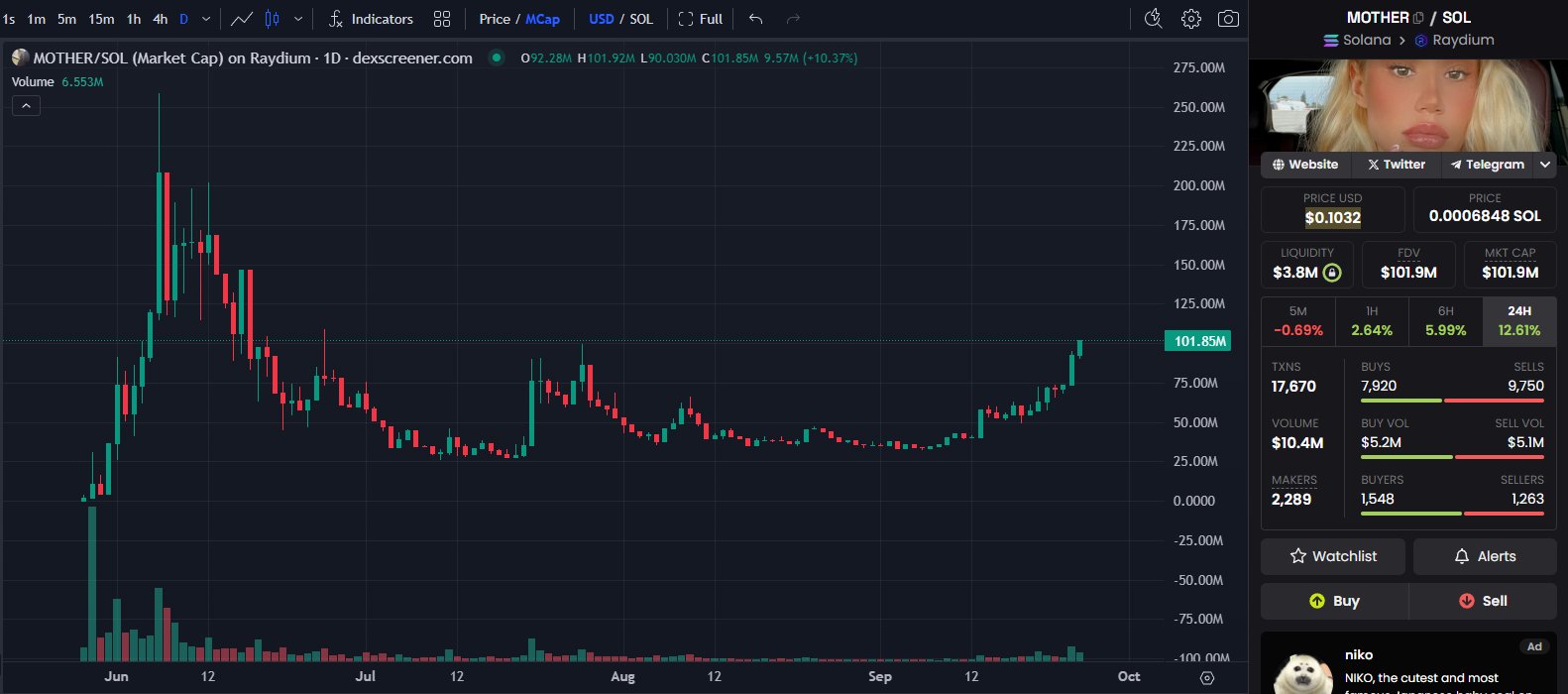Click the green Buy button
The height and width of the screenshot is (694, 1568).
(x=1334, y=601)
